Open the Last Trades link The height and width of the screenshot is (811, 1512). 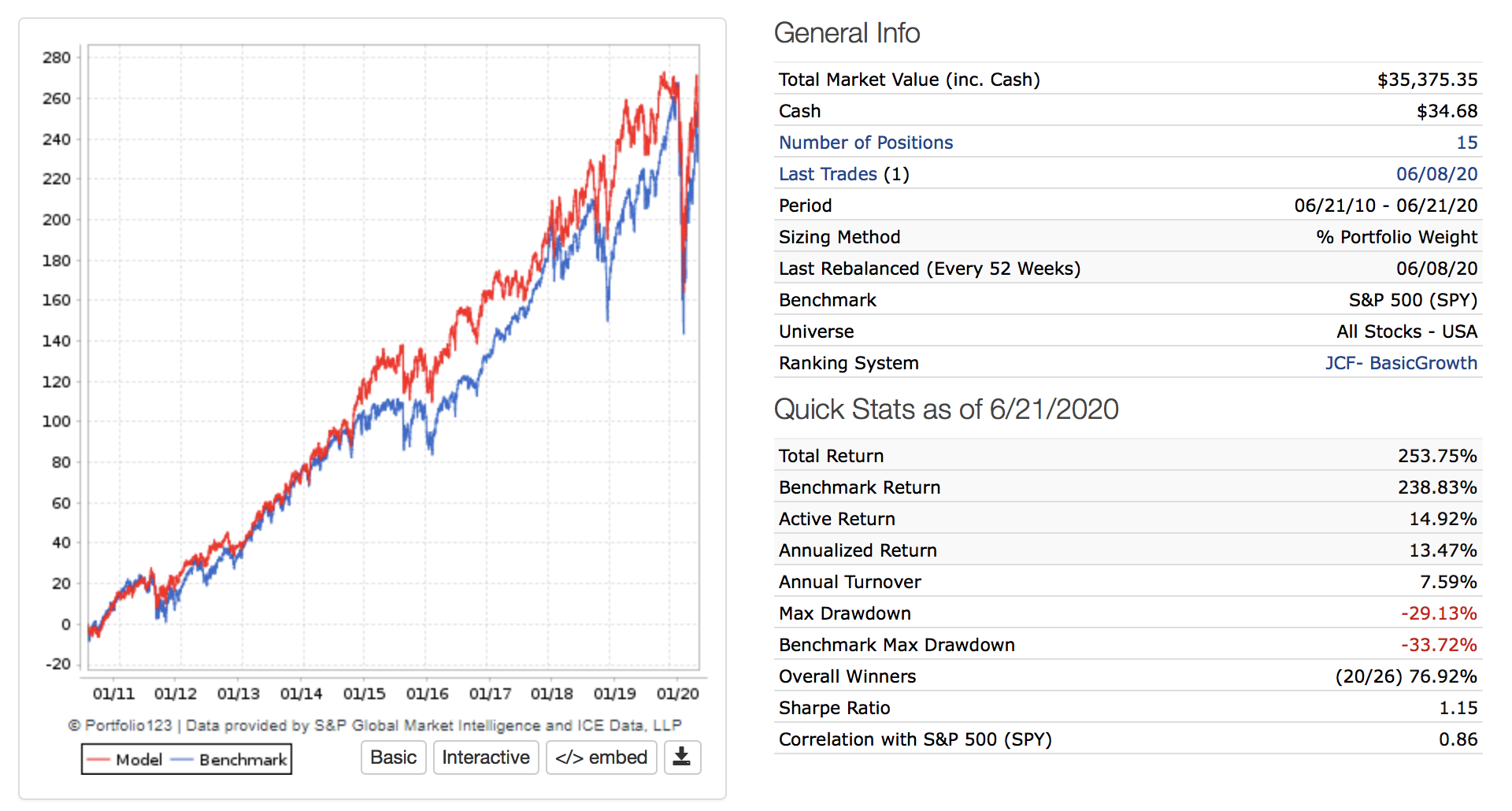tap(828, 174)
